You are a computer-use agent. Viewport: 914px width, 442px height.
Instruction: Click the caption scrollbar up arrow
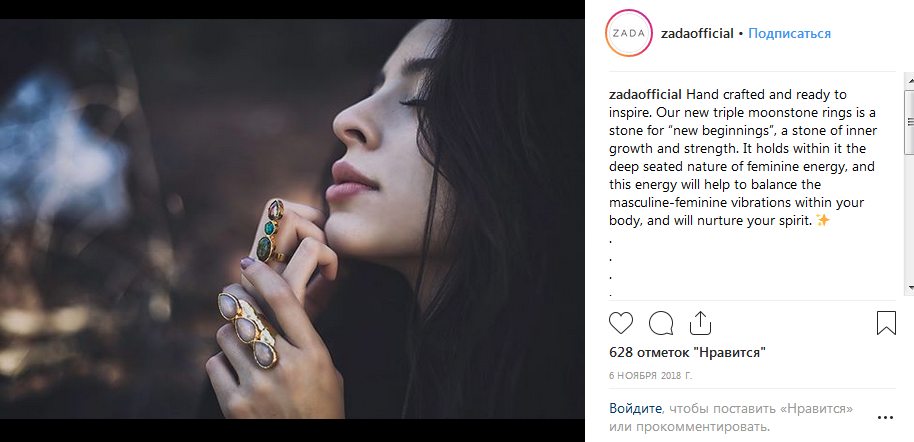pos(908,79)
